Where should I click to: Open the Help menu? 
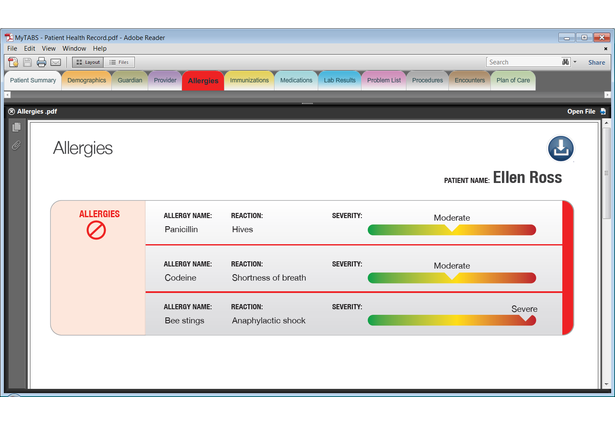pyautogui.click(x=100, y=48)
